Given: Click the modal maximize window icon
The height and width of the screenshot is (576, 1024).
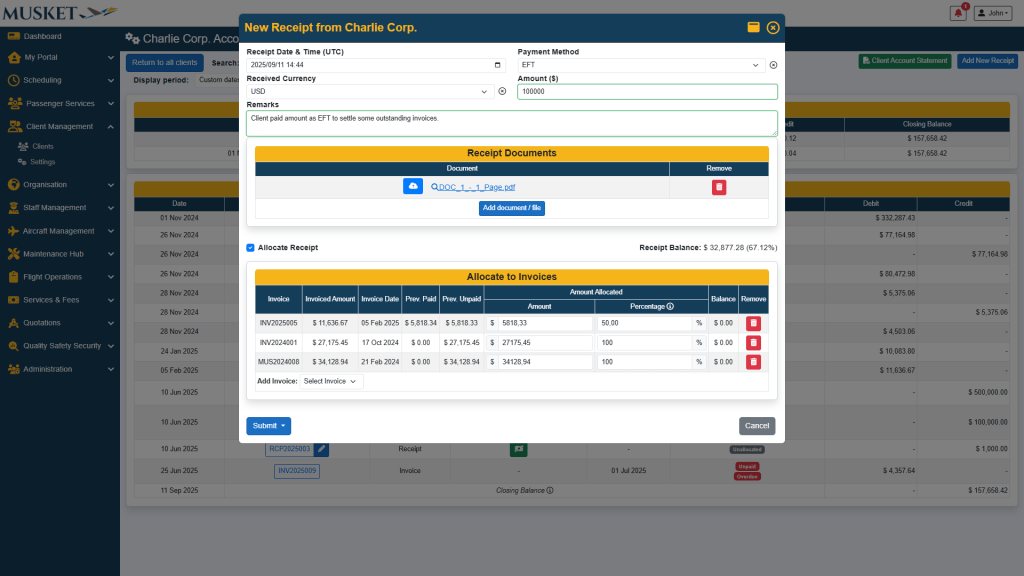Looking at the screenshot, I should click(753, 28).
